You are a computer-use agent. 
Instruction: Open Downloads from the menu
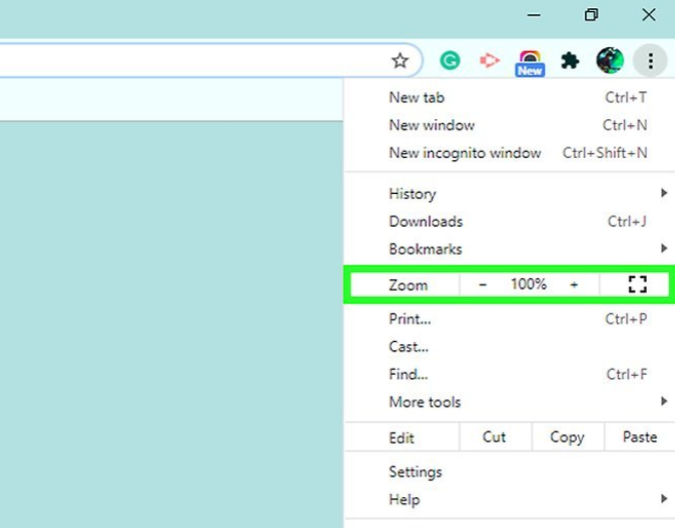[426, 222]
